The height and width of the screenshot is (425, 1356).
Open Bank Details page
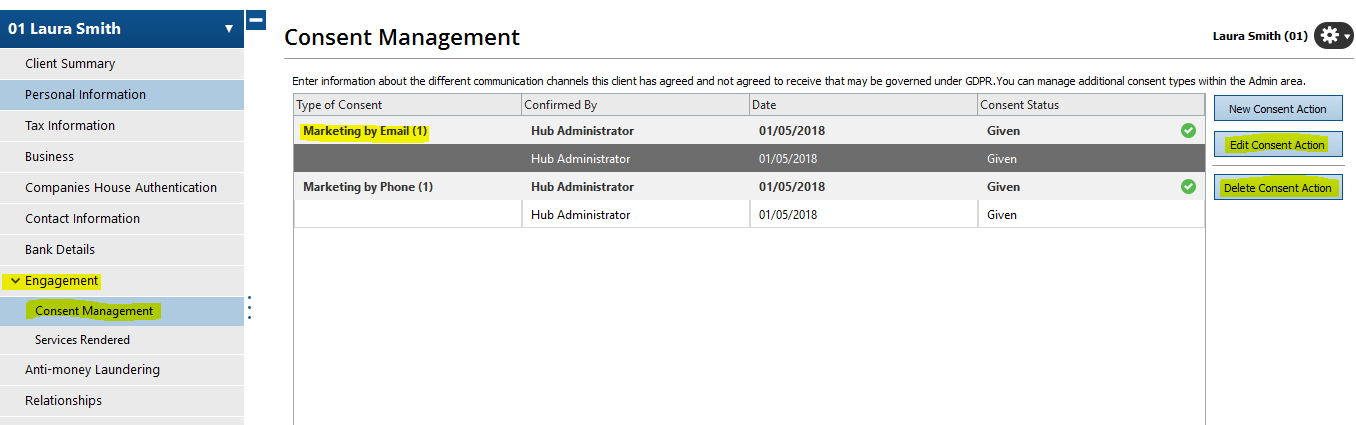coord(60,250)
